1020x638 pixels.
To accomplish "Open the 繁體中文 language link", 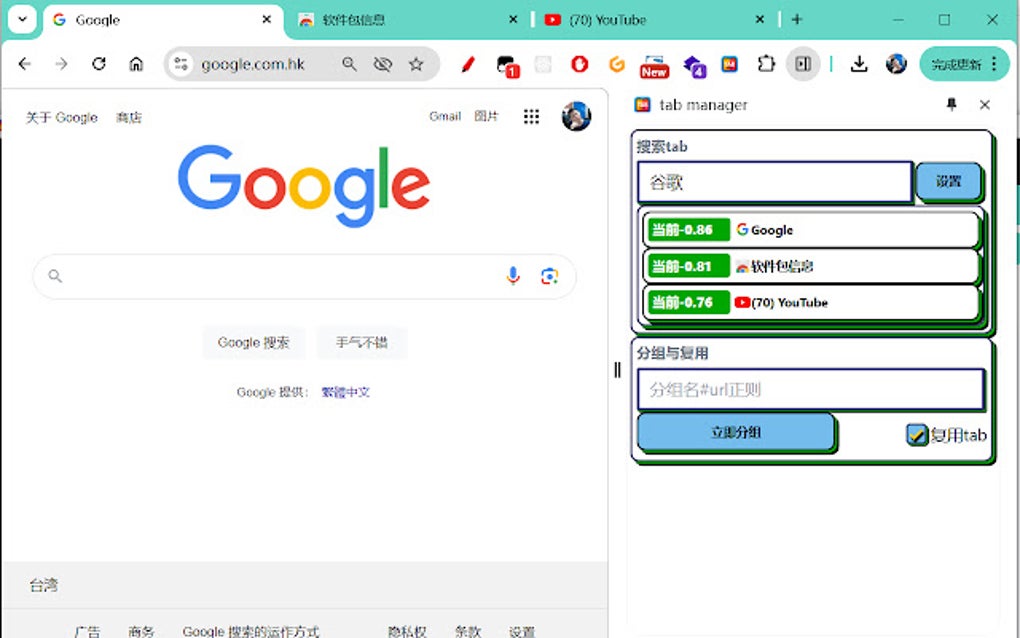I will pos(345,392).
